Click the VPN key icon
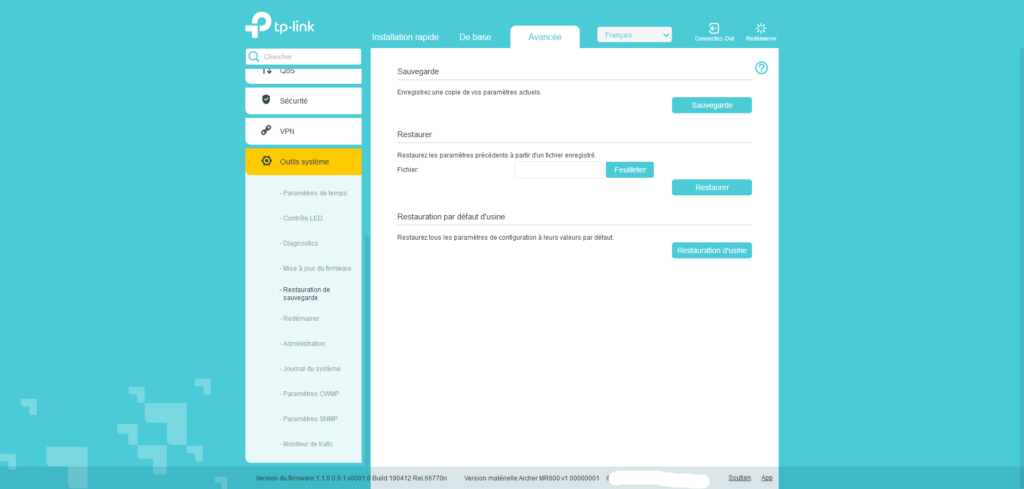 (x=266, y=130)
